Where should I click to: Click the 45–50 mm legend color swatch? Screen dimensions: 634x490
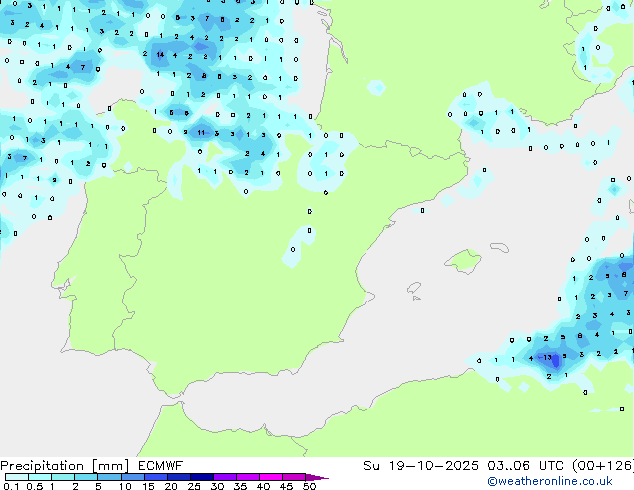[x=294, y=477]
